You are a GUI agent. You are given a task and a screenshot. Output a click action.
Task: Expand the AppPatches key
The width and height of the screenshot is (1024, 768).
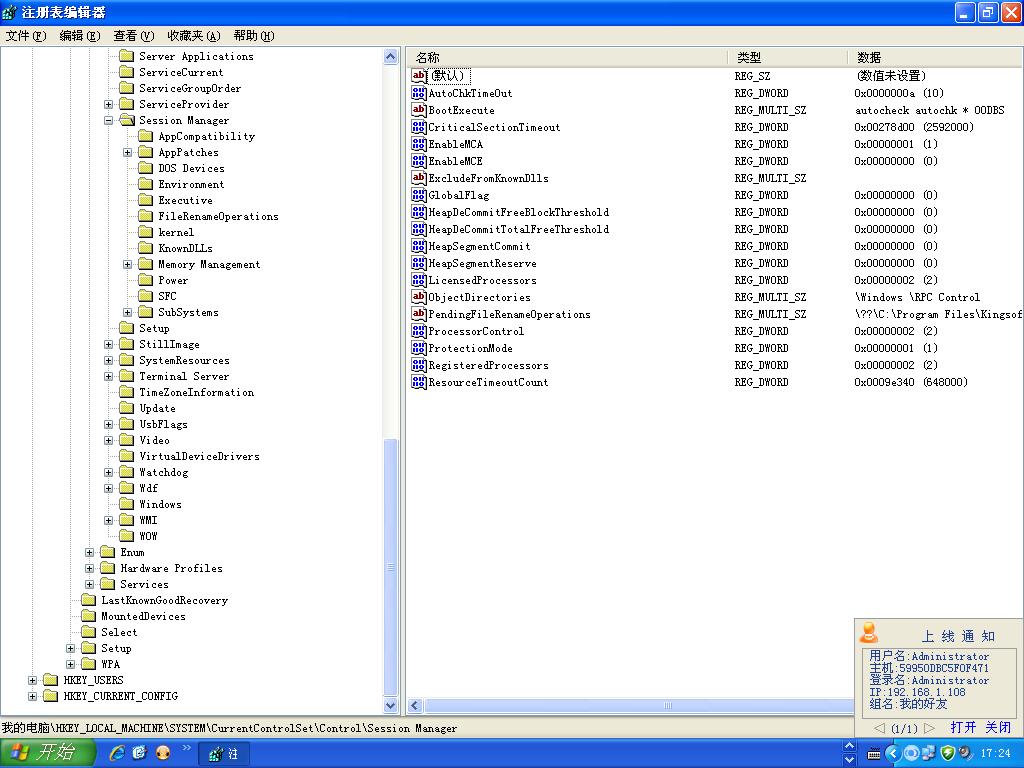128,152
